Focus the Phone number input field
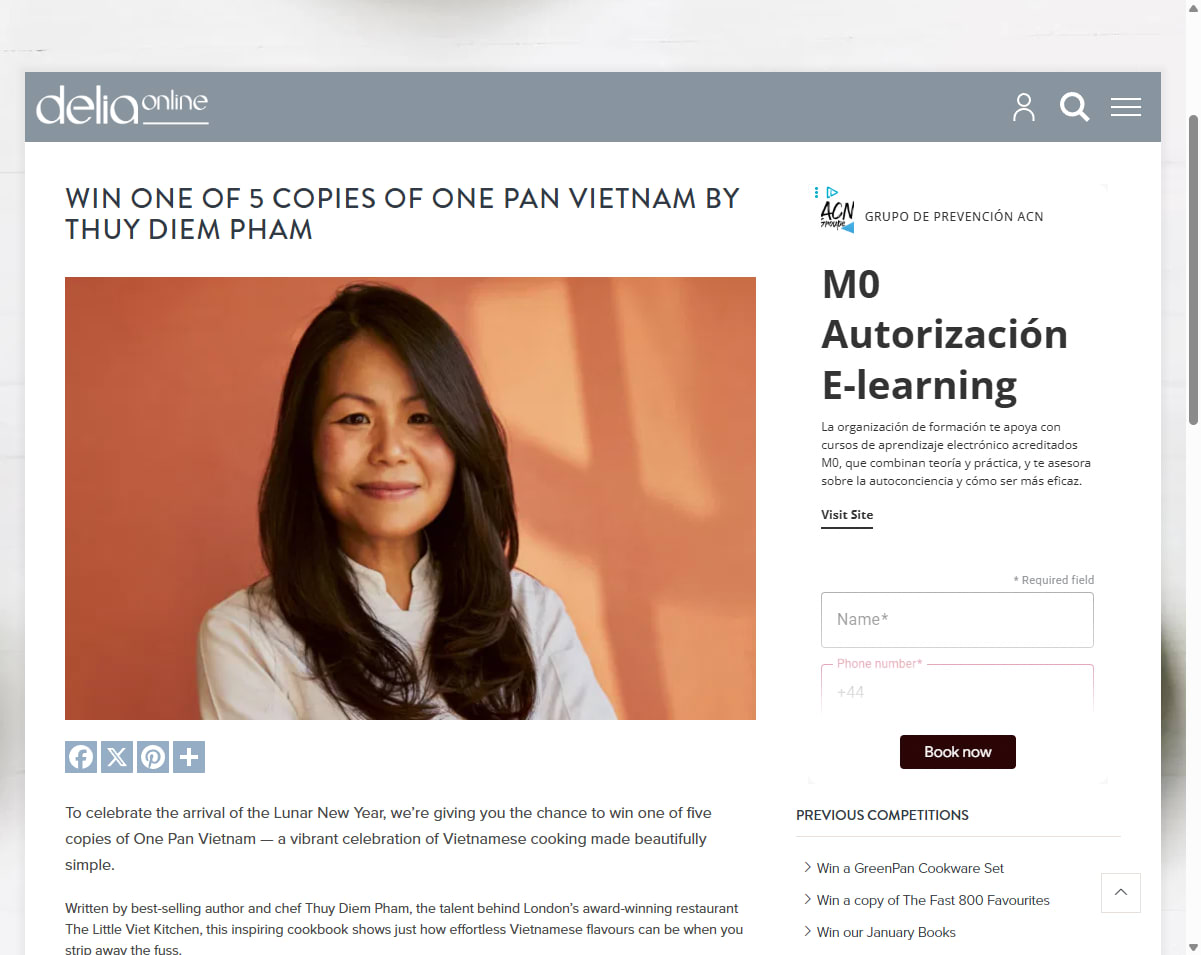 point(957,688)
